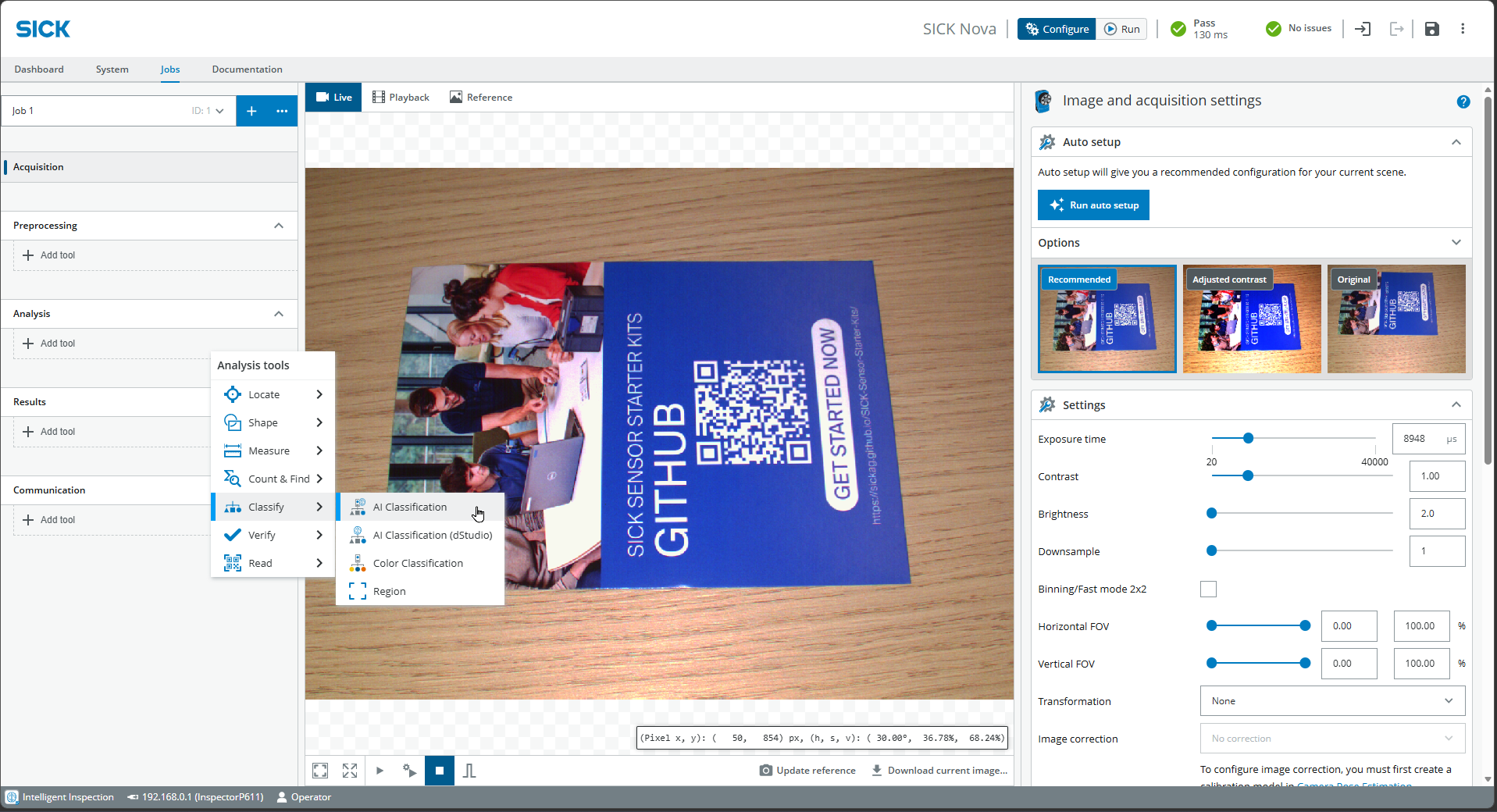Image resolution: width=1497 pixels, height=812 pixels.
Task: Collapse the Preprocessing section
Action: (x=279, y=226)
